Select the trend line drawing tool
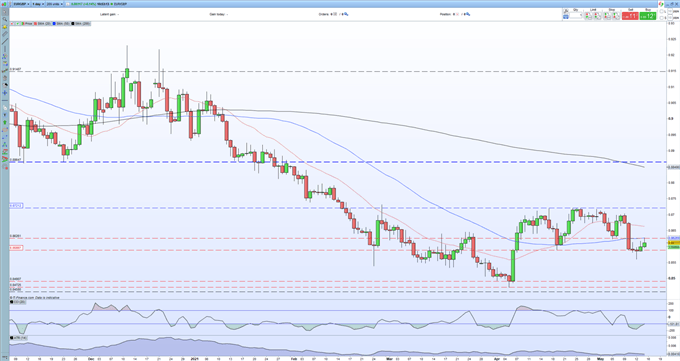Image resolution: width=680 pixels, height=361 pixels. 5,41
